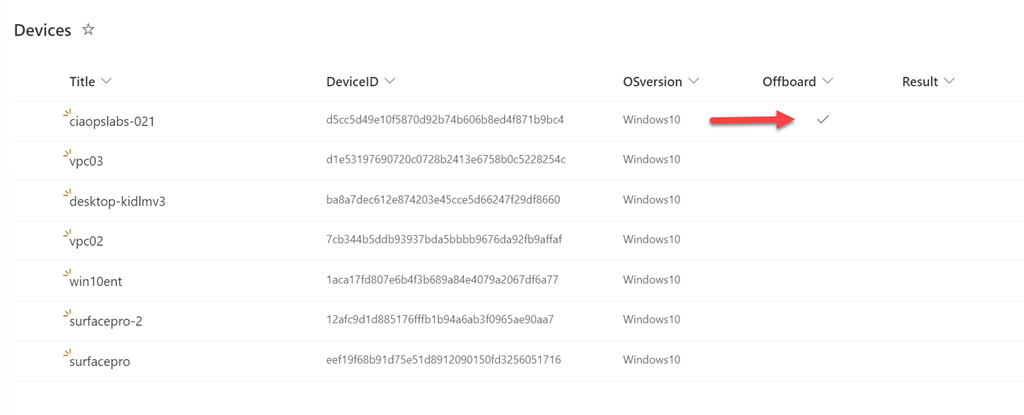Click the new-item icon beside win10ent
Screen dimensions: 1024x415
coord(66,273)
